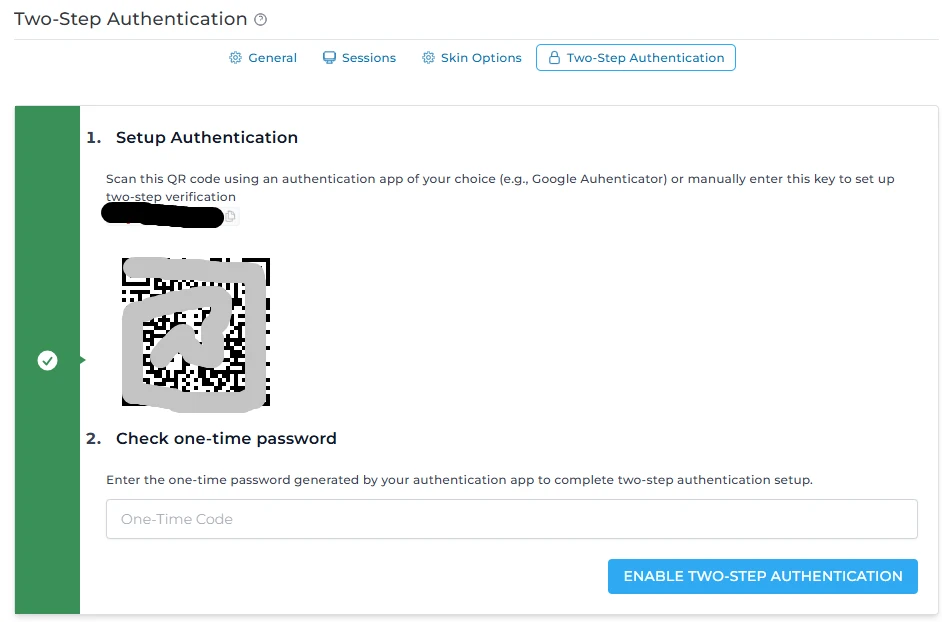Click the gear icon beside Skin Options
The height and width of the screenshot is (622, 942).
click(x=428, y=58)
